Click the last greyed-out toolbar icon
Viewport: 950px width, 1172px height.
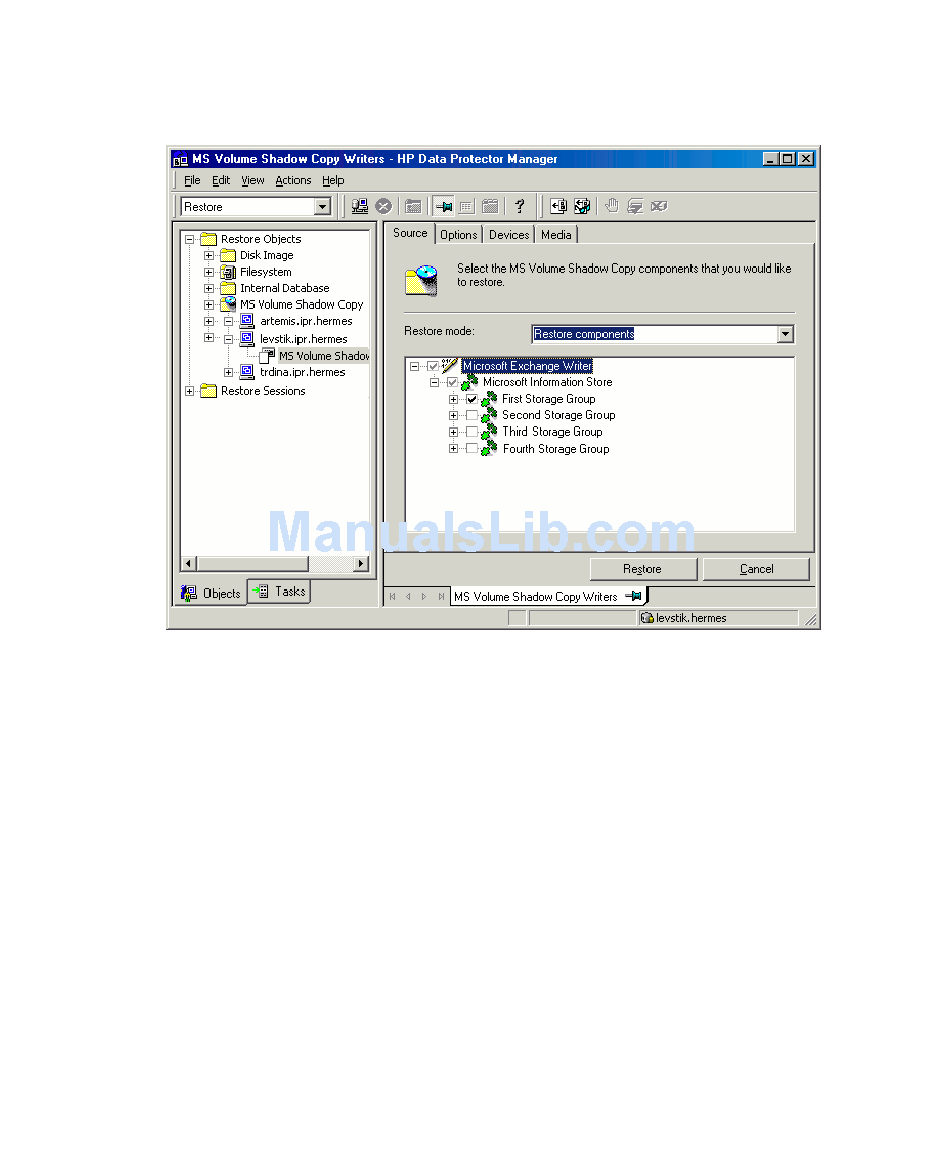coord(658,206)
